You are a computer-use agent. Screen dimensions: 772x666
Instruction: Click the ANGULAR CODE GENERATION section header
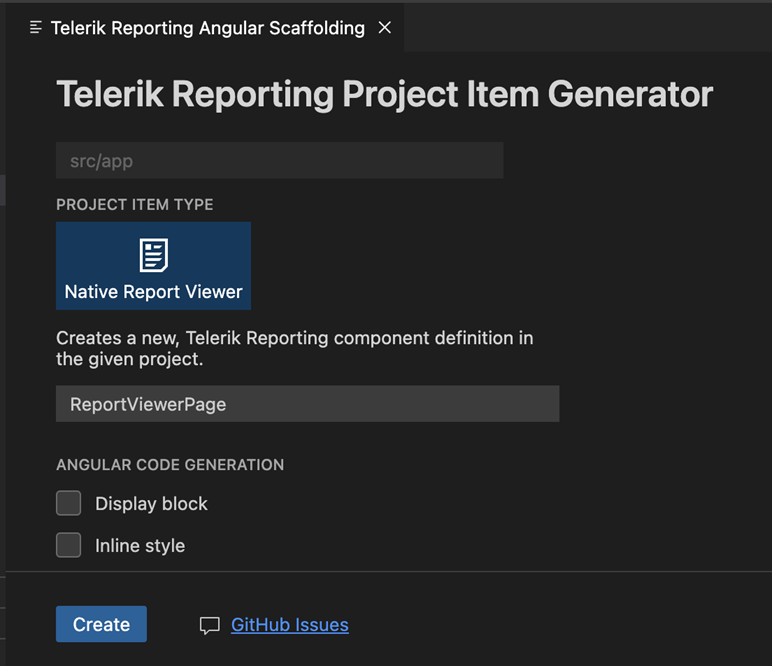170,465
